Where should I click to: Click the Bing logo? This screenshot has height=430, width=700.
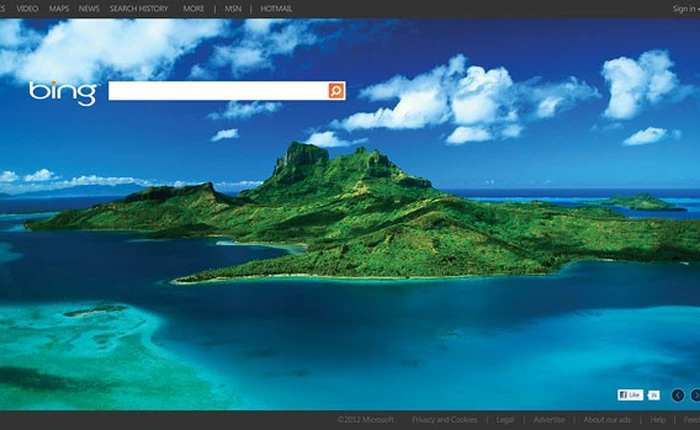click(62, 93)
